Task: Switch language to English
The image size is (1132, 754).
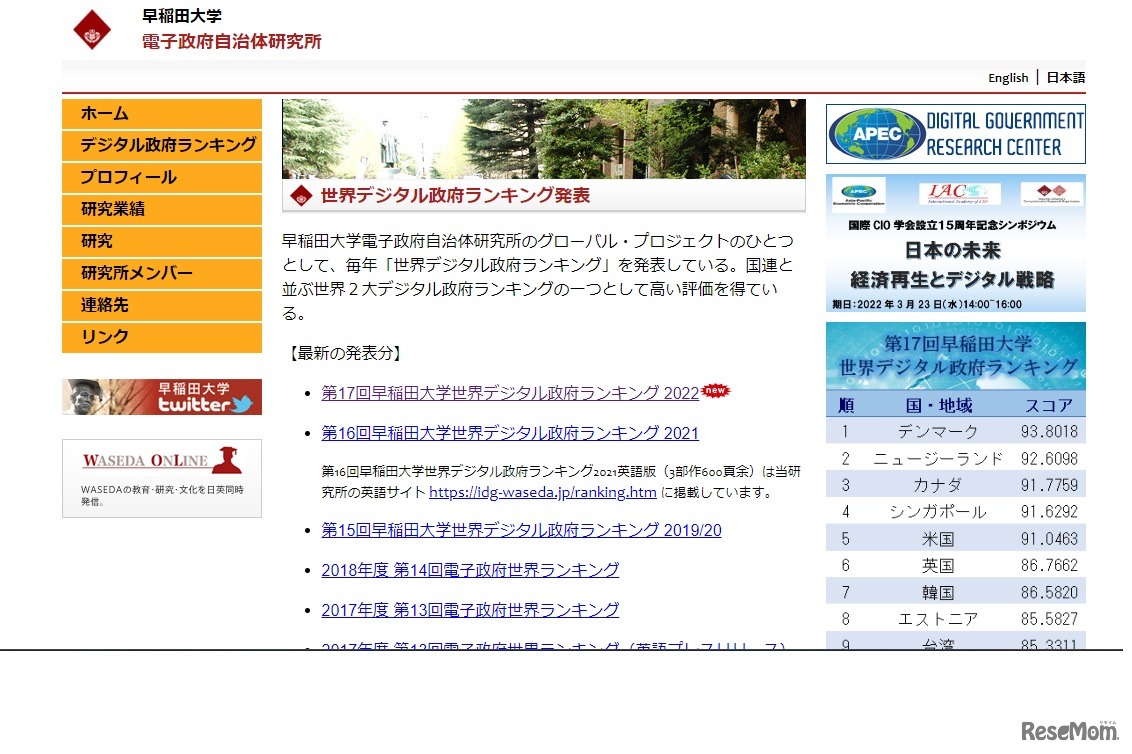Action: click(1007, 78)
